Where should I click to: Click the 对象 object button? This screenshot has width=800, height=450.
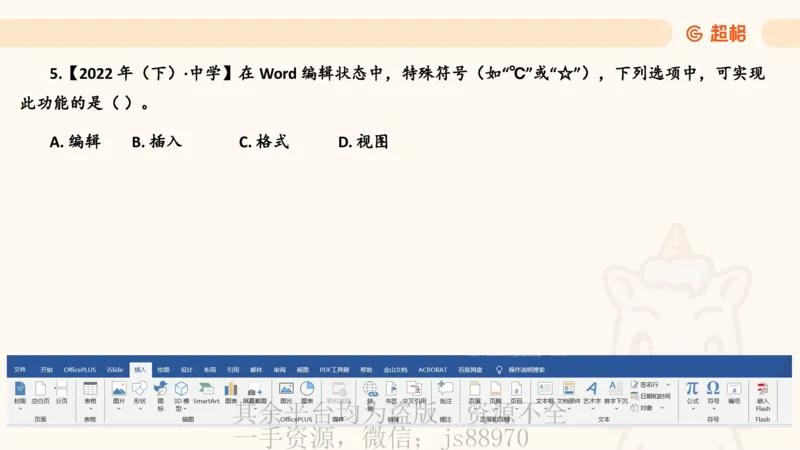click(x=642, y=408)
